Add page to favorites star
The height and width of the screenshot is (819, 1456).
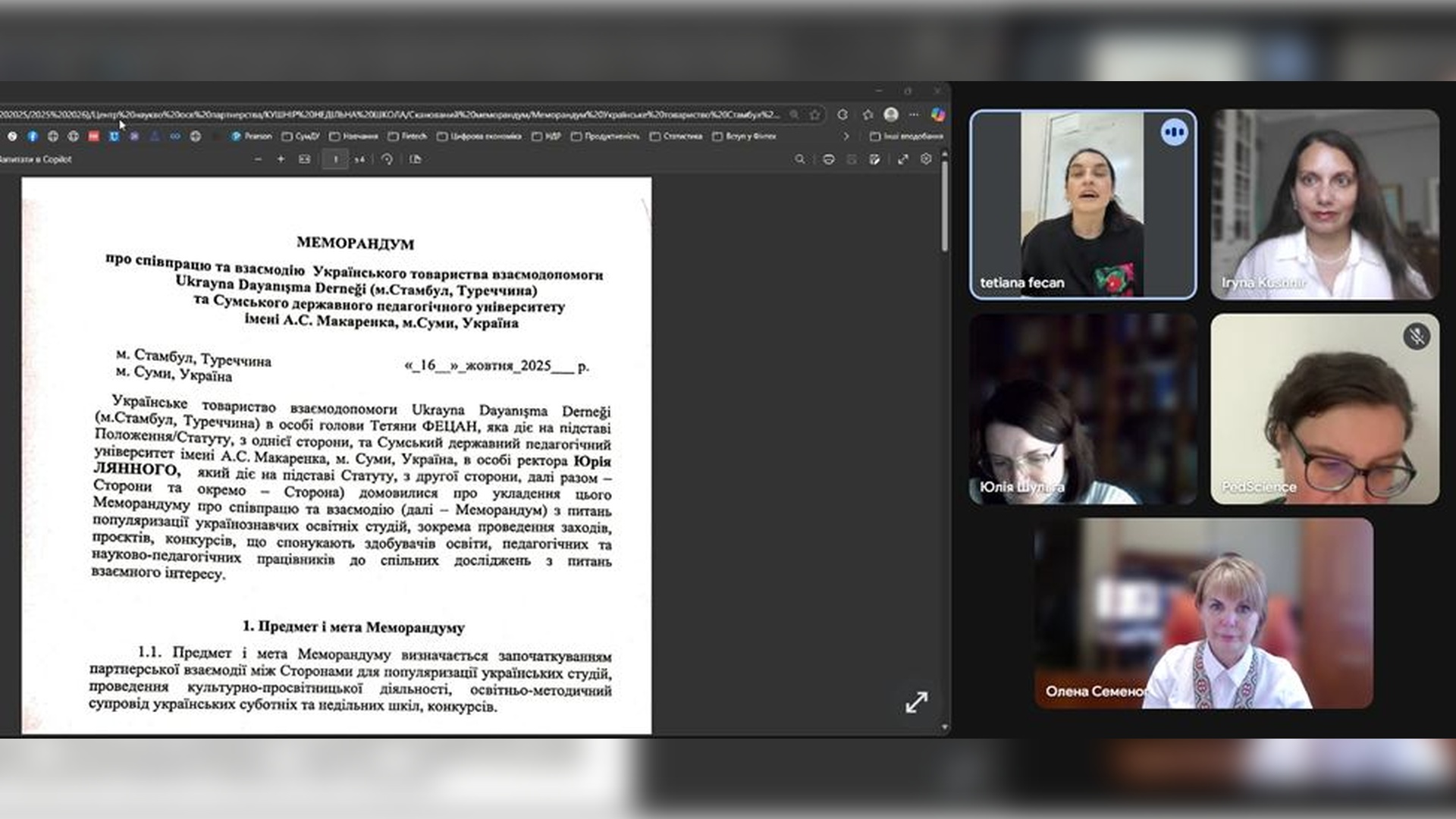click(815, 115)
